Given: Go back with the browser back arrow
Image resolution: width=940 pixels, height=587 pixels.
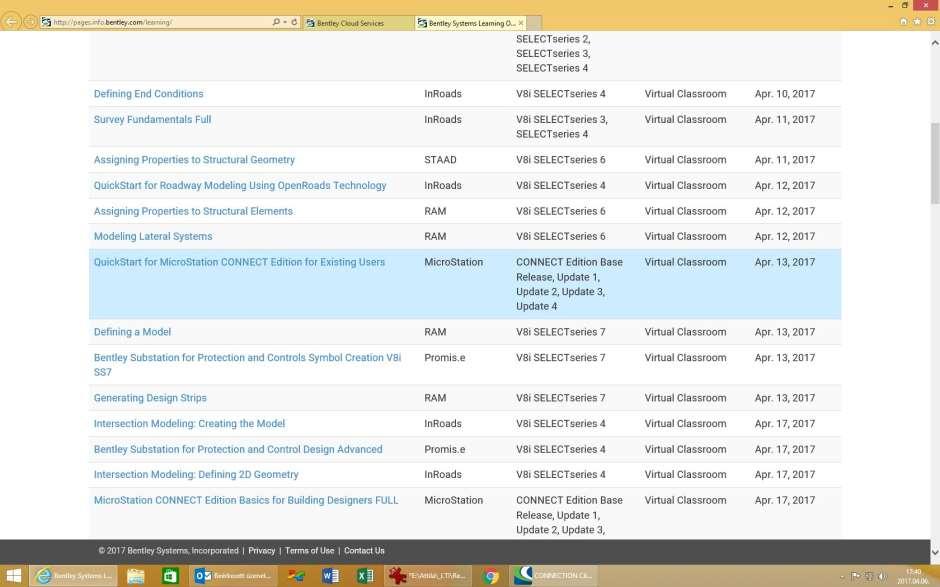Looking at the screenshot, I should click(11, 22).
